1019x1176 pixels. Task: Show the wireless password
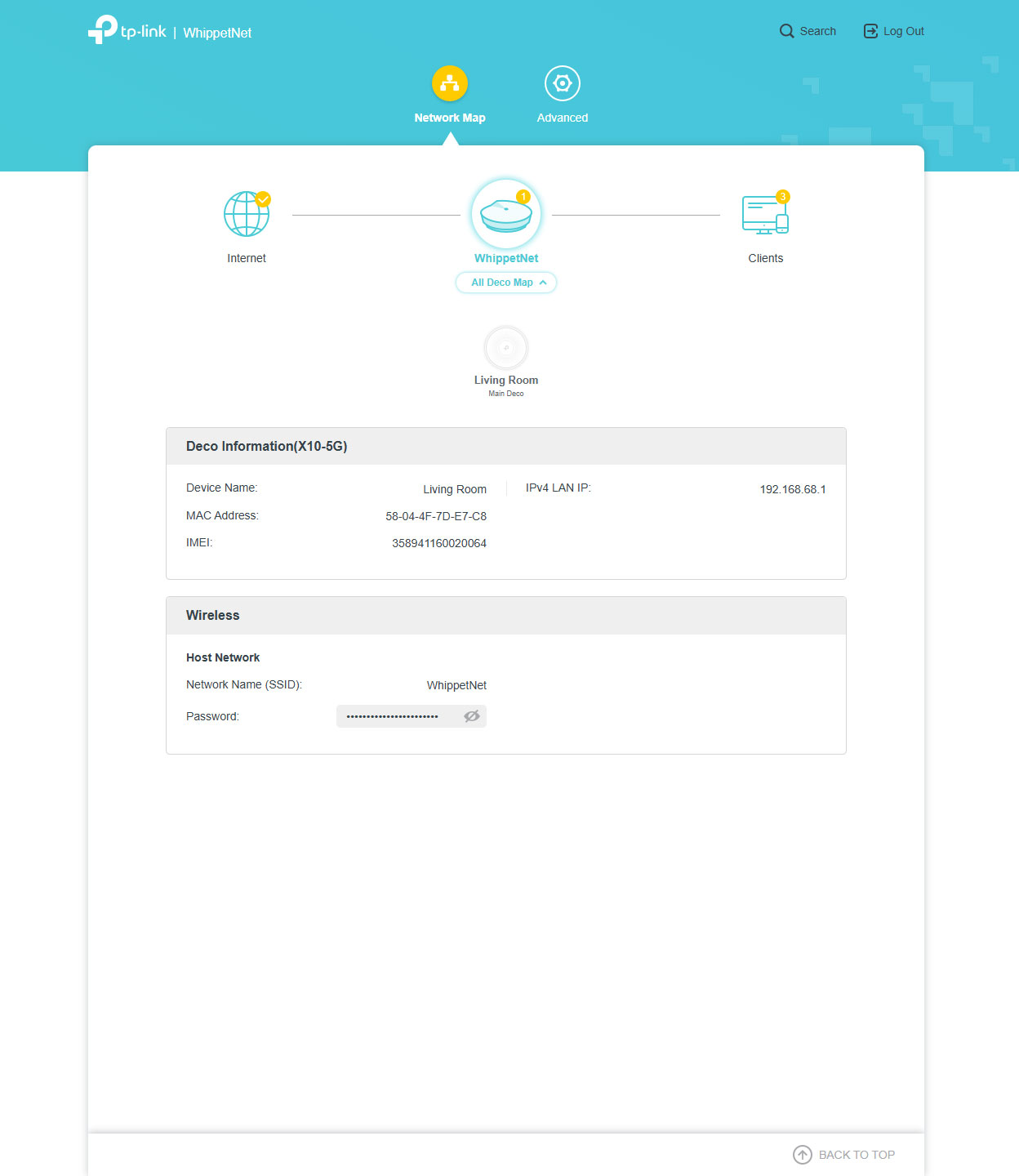472,716
